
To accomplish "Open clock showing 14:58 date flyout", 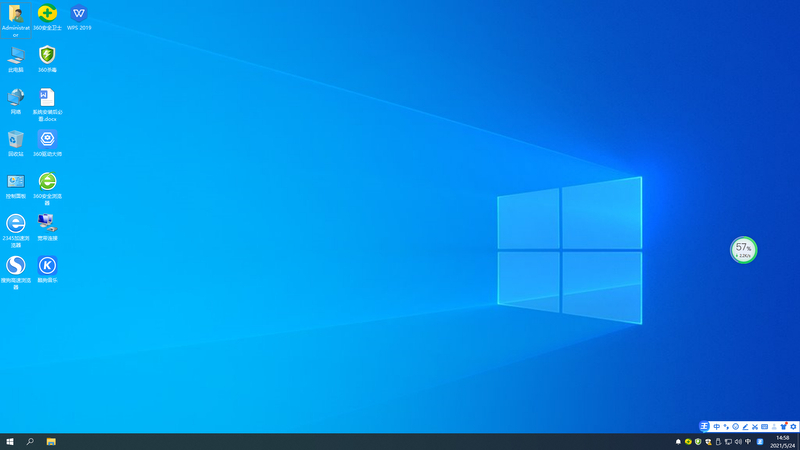I will click(x=783, y=442).
